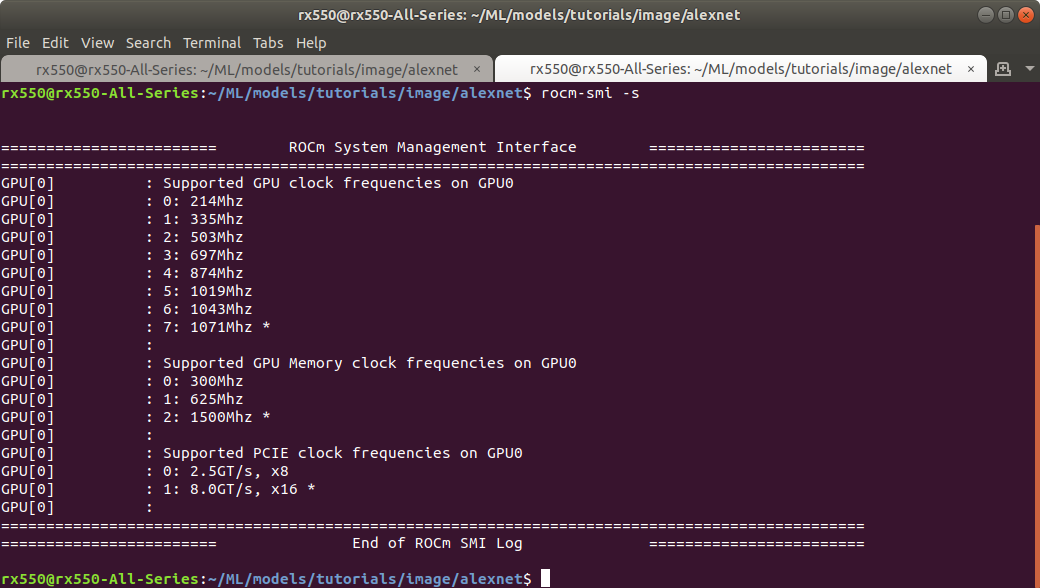Screen dimensions: 1040x588
Task: Open the Search menu
Action: coord(148,43)
